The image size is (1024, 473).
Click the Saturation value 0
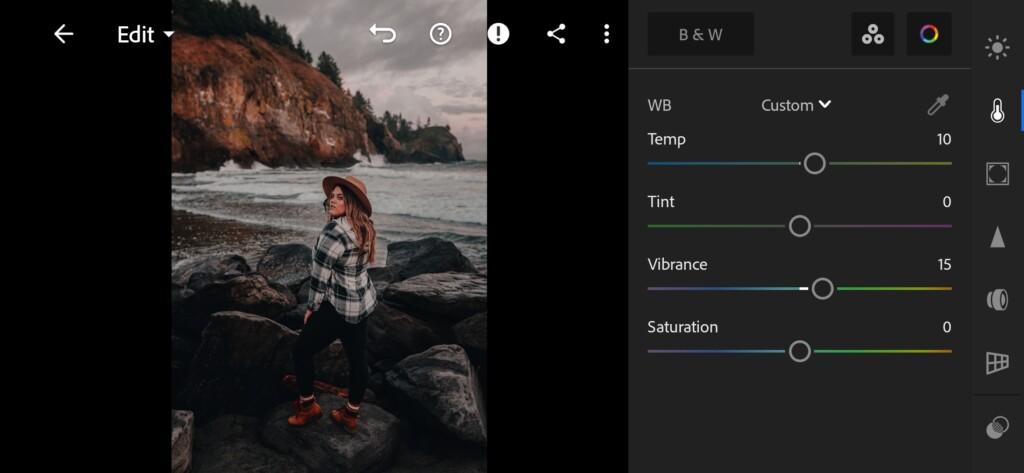pos(947,327)
